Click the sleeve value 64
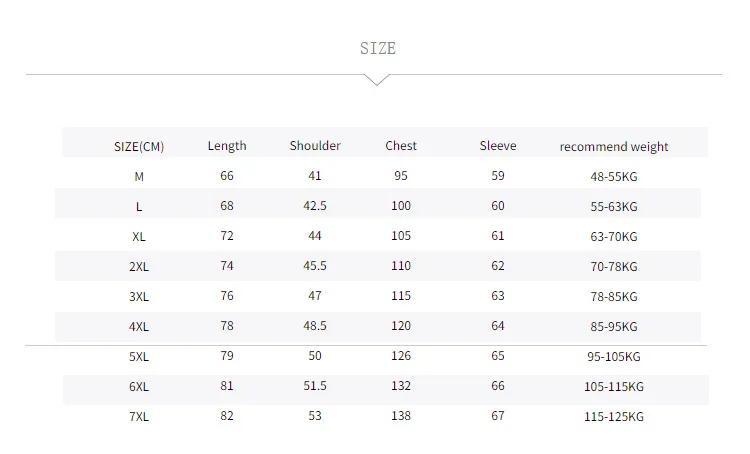Screen dimensions: 750x454 498,326
